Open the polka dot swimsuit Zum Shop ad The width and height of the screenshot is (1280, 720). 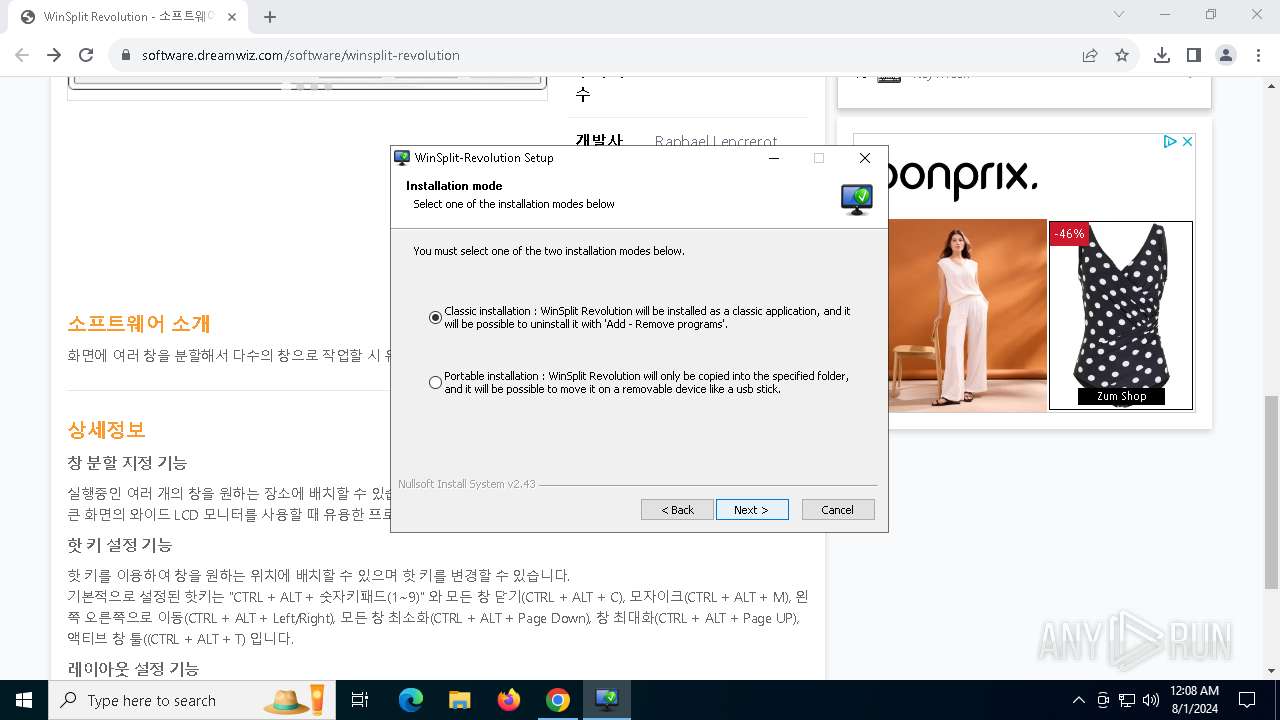(1121, 315)
